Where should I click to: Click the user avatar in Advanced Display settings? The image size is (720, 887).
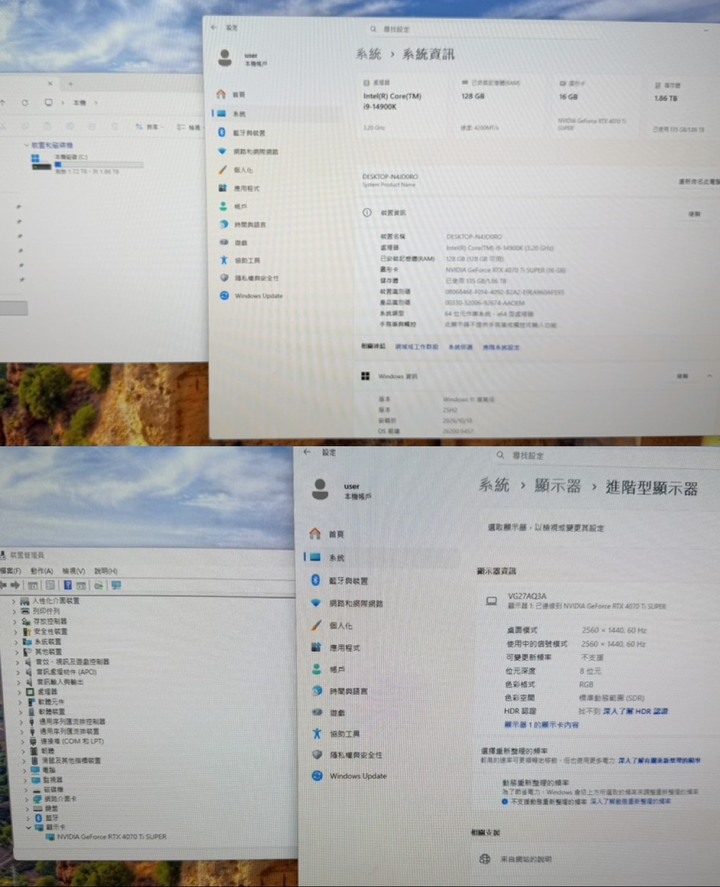[320, 490]
